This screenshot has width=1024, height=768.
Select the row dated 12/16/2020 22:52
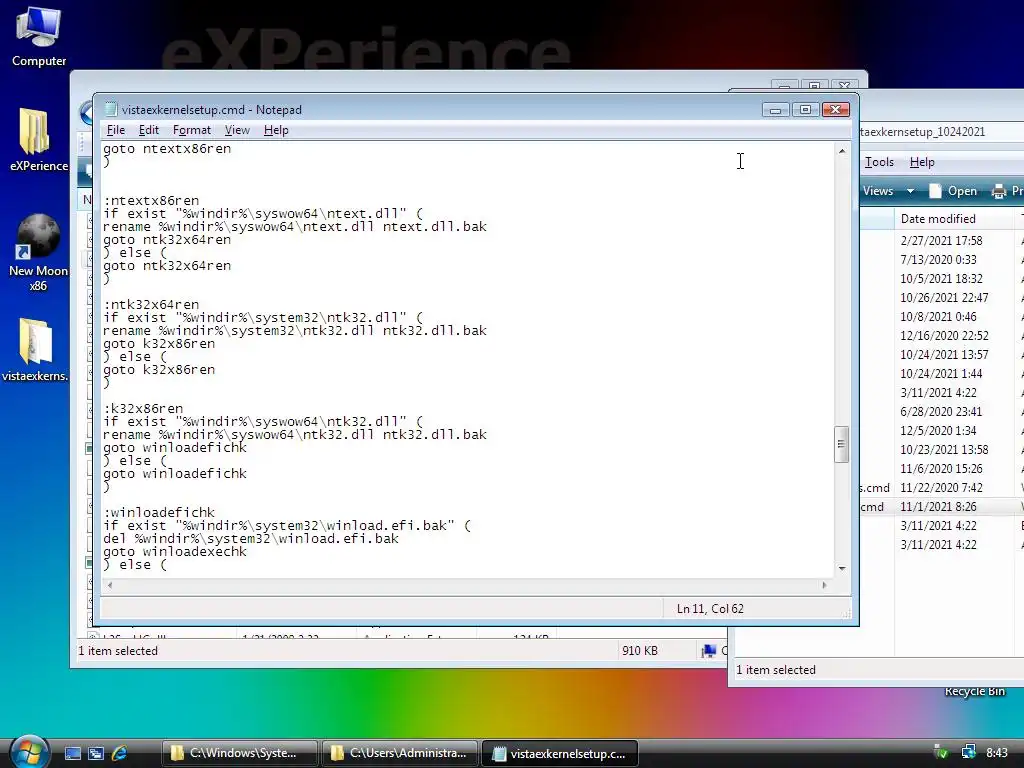pyautogui.click(x=944, y=335)
